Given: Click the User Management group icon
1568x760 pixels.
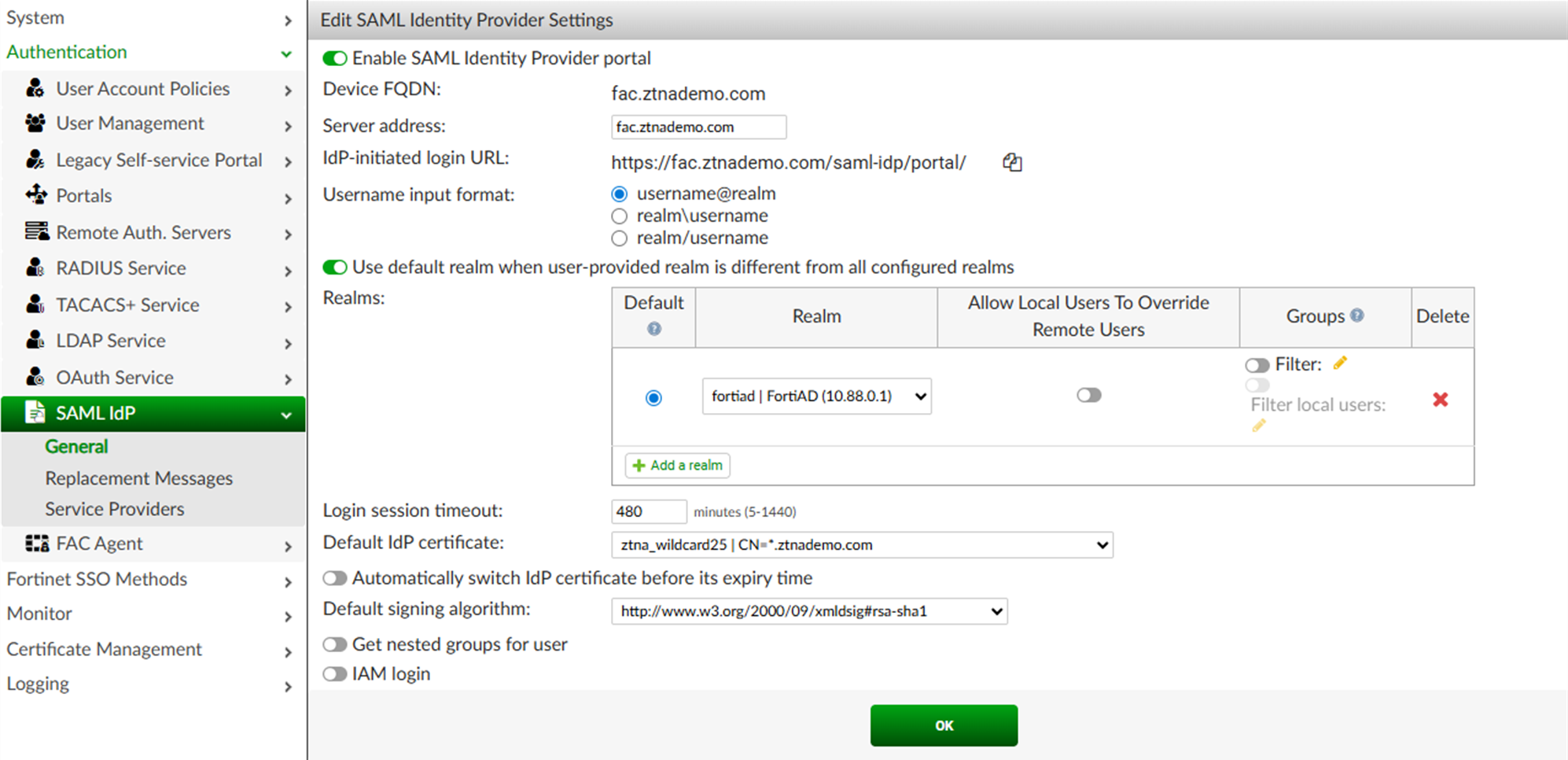Looking at the screenshot, I should coord(35,124).
